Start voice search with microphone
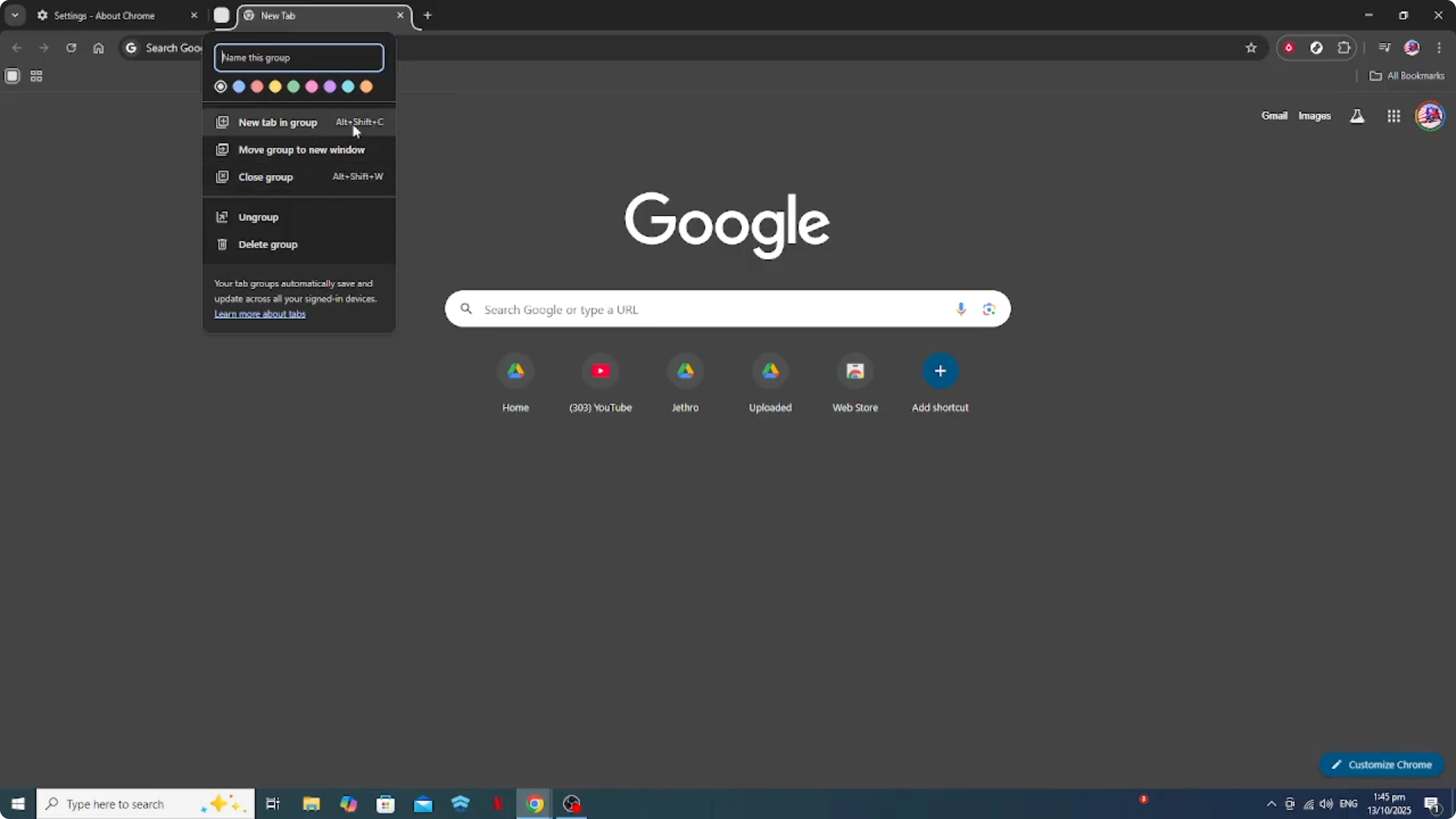Screen dimensions: 1456x819 [x=961, y=309]
